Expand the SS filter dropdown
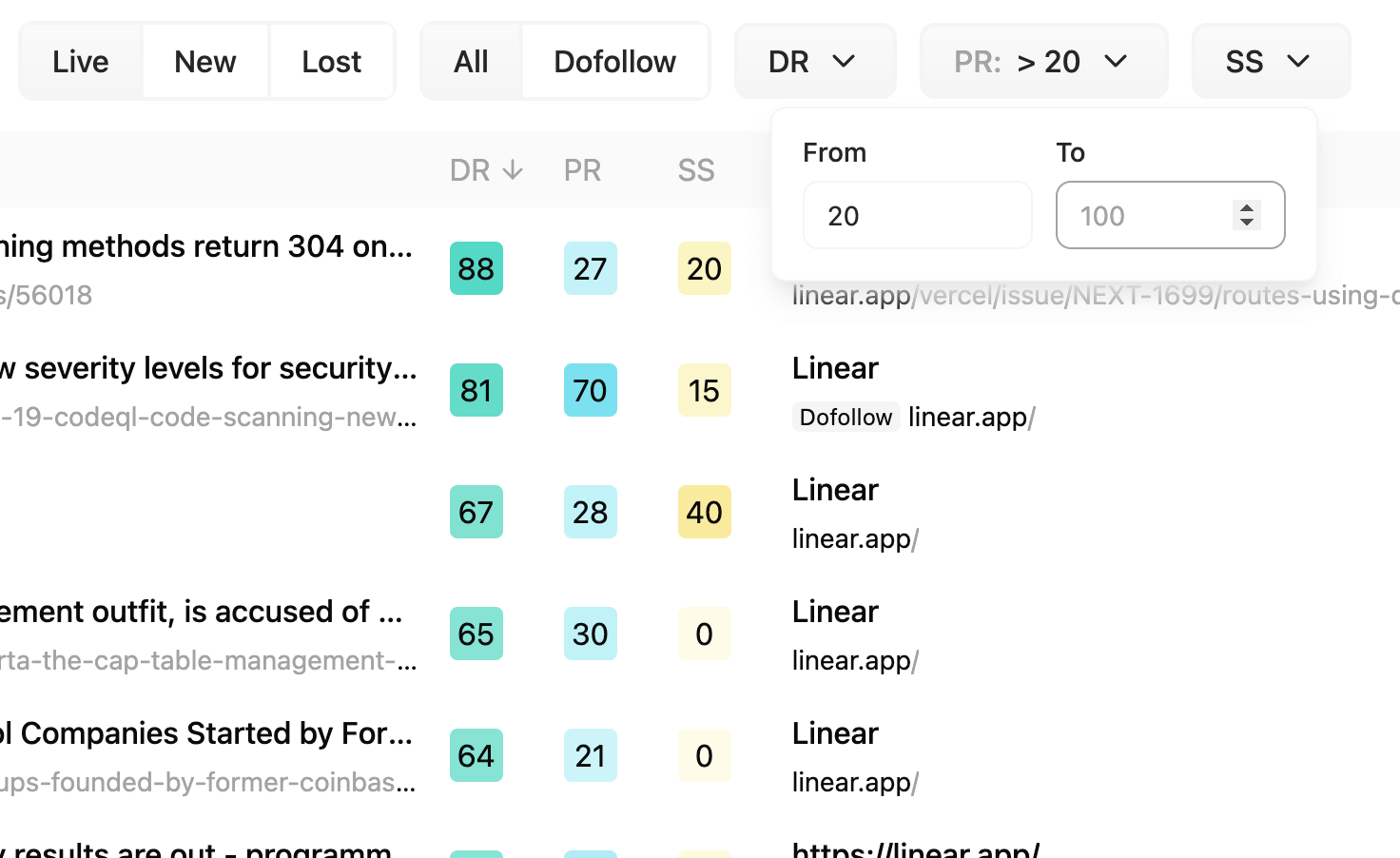This screenshot has width=1400, height=858. (x=1270, y=62)
